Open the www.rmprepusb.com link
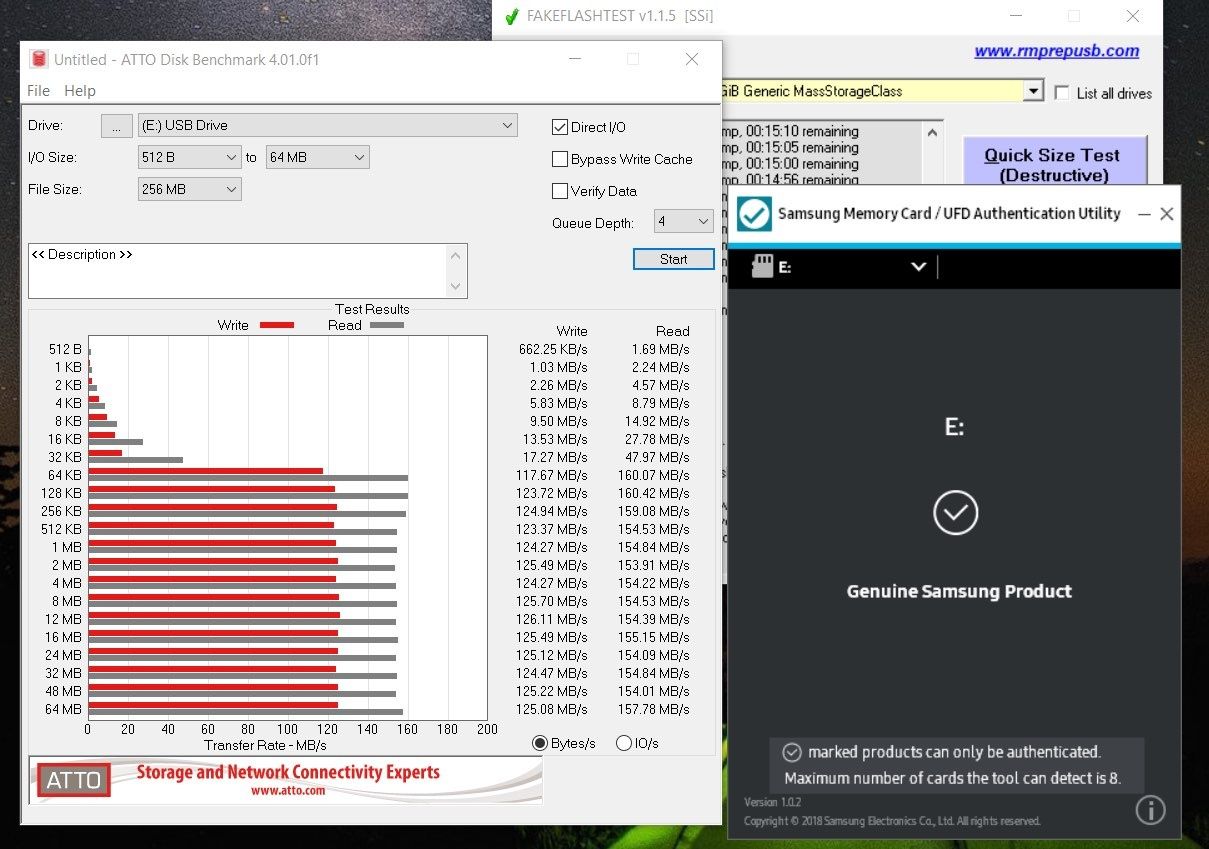The height and width of the screenshot is (849, 1209). (x=1057, y=51)
